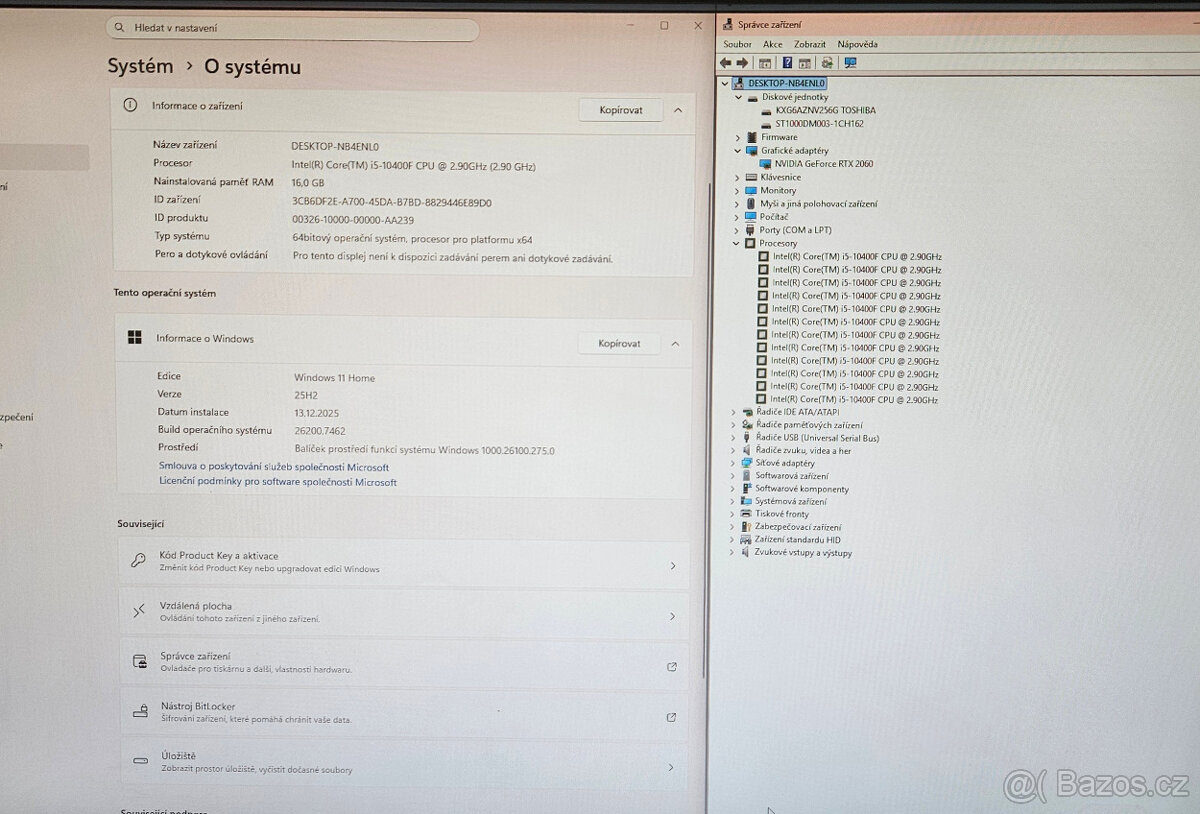The image size is (1200, 814).
Task: Open Help using the "?" toolbar icon
Action: click(x=787, y=62)
